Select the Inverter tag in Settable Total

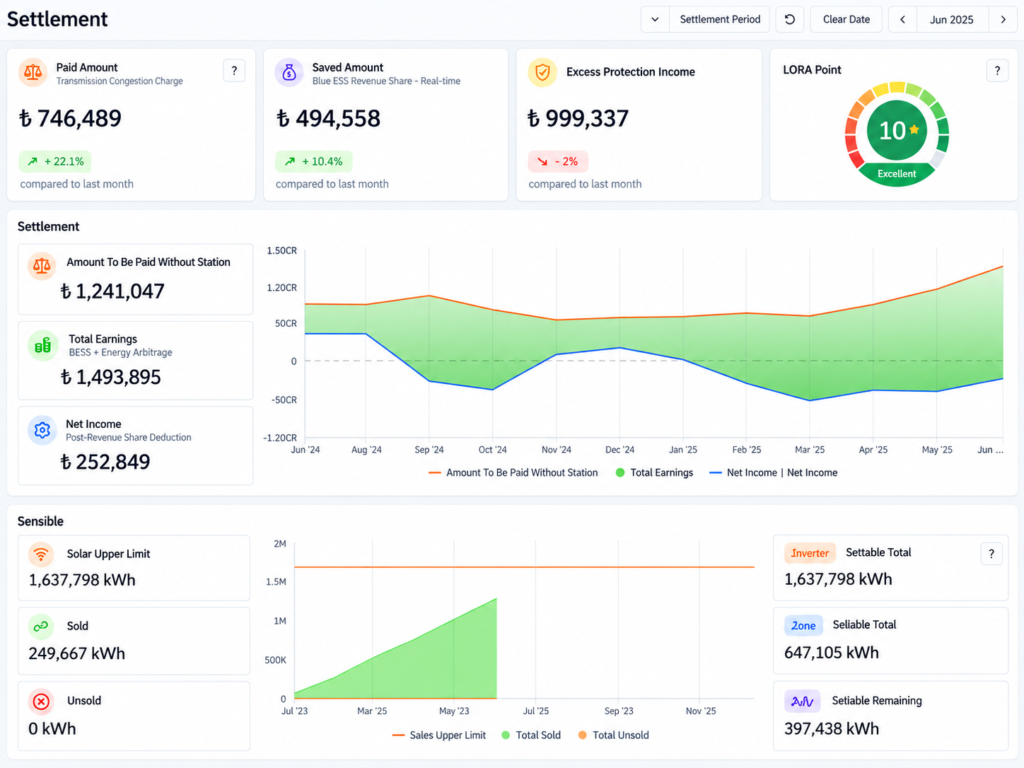click(810, 553)
